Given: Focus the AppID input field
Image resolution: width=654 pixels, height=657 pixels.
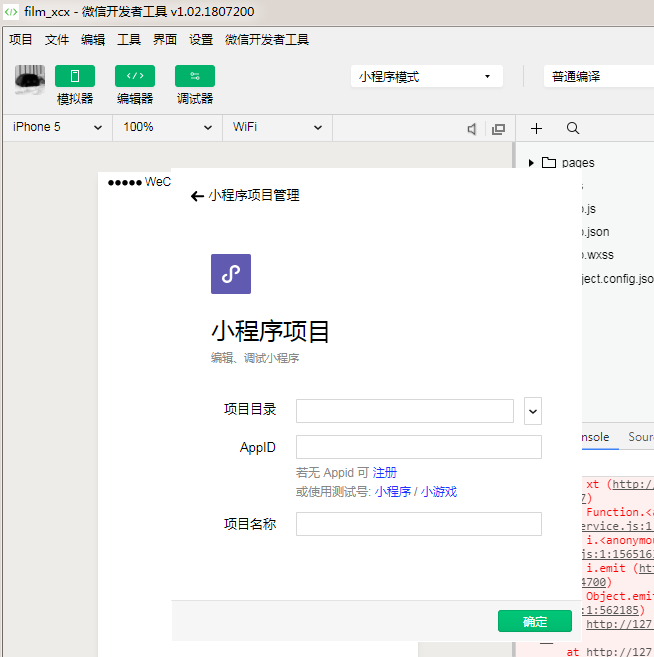Looking at the screenshot, I should (x=419, y=447).
